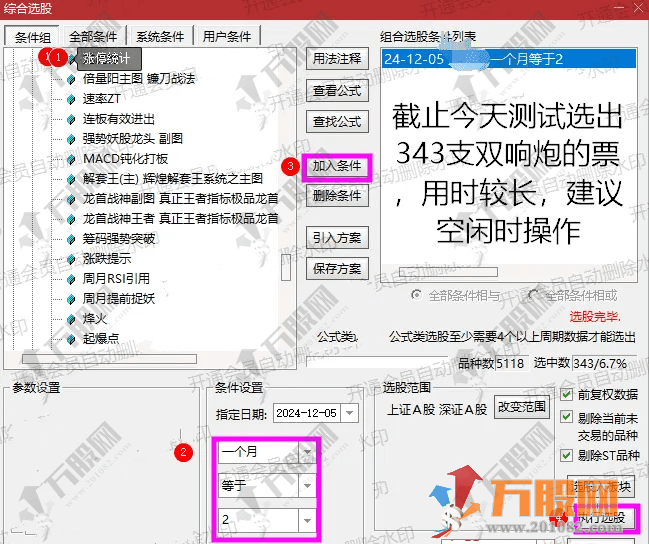Click the diamond icon beside 速率ZT
Screen dimensions: 649x544
point(71,99)
